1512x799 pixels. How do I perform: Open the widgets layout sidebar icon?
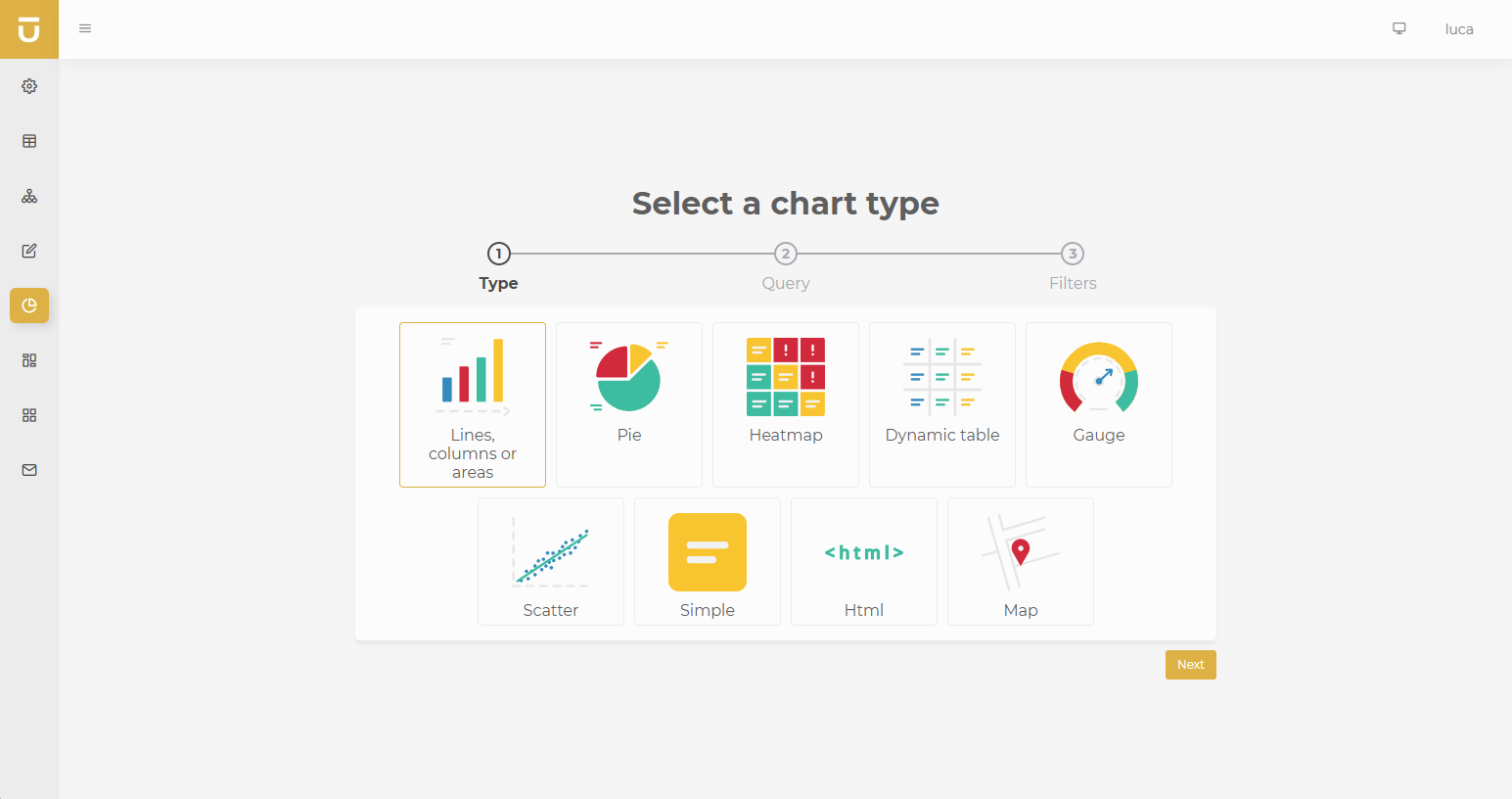(x=29, y=360)
